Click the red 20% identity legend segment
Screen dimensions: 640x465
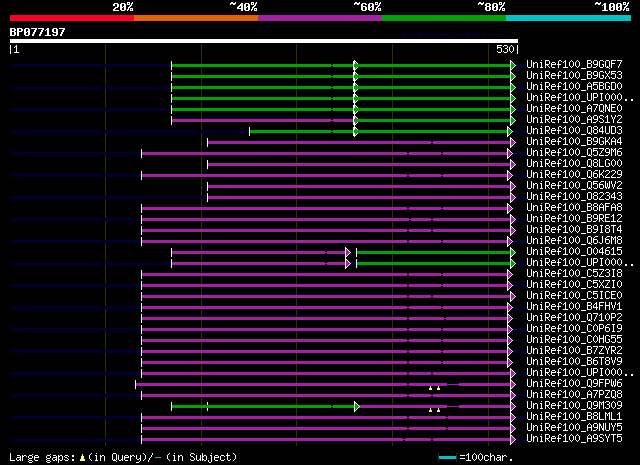pos(72,18)
